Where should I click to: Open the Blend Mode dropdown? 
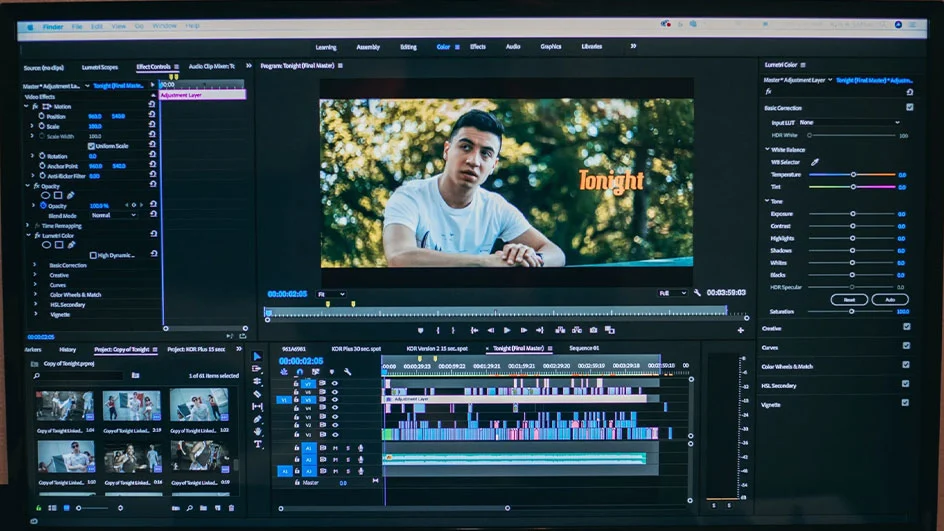(114, 215)
